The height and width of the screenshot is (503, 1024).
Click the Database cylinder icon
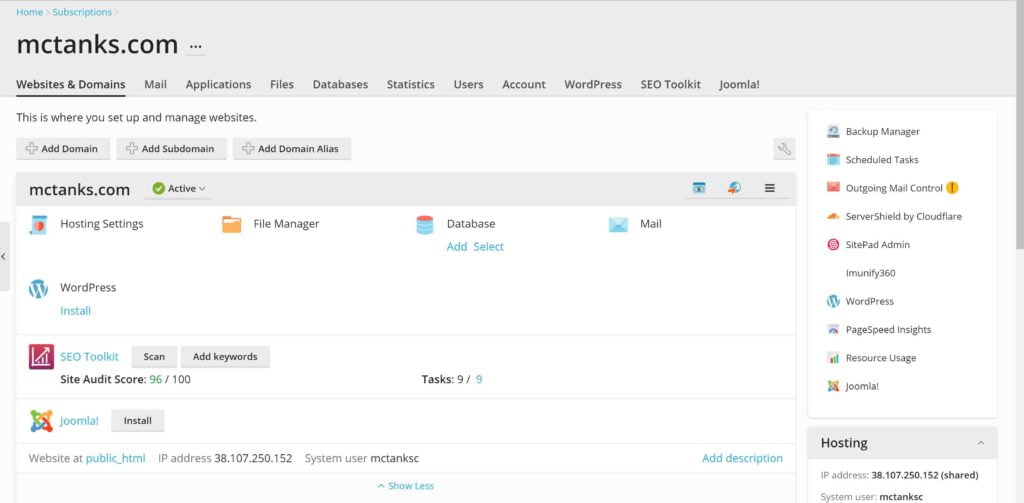424,225
